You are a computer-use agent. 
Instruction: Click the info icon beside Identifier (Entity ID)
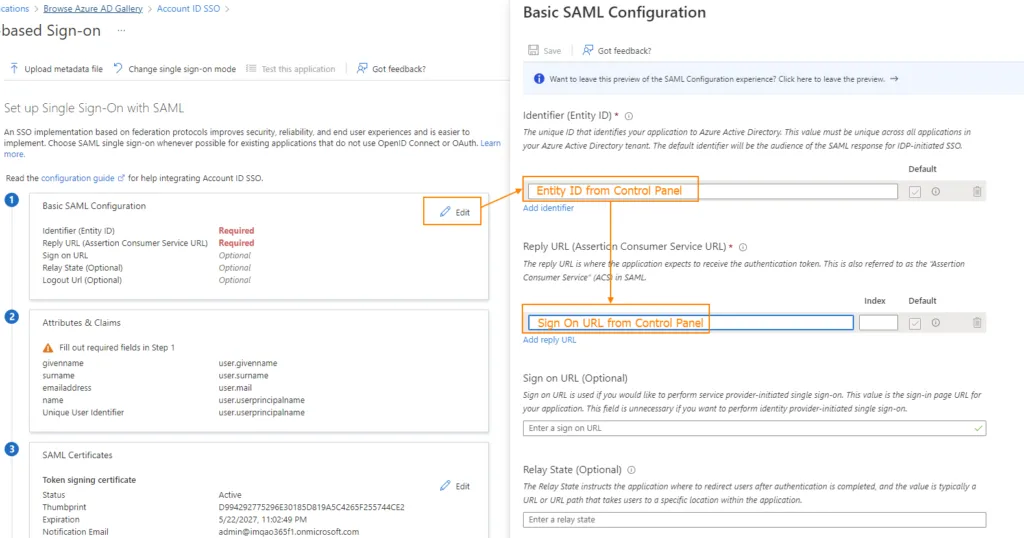pos(629,116)
